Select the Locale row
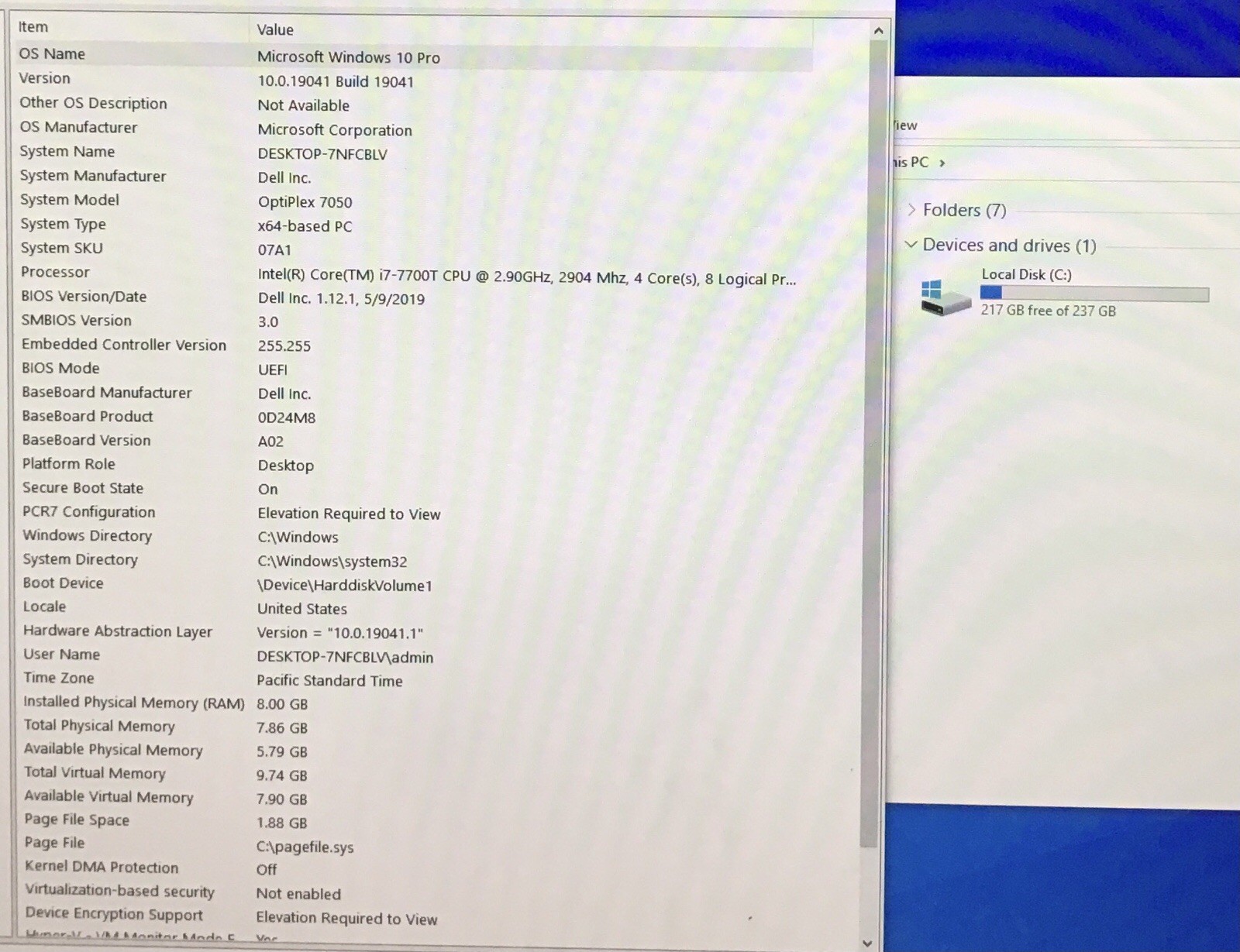Viewport: 1240px width, 952px height. pyautogui.click(x=415, y=608)
